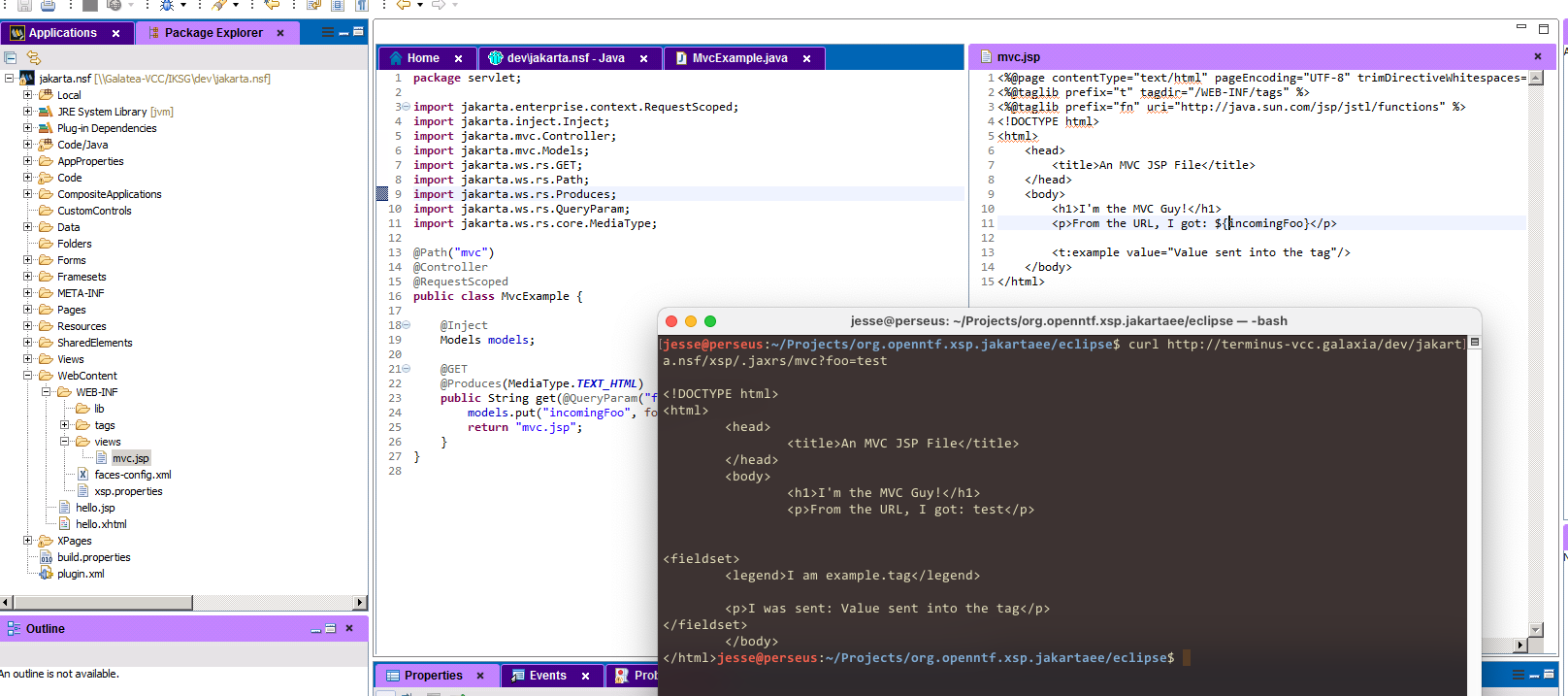Click the back navigation arrow in toolbar
The width and height of the screenshot is (1568, 696).
[404, 5]
